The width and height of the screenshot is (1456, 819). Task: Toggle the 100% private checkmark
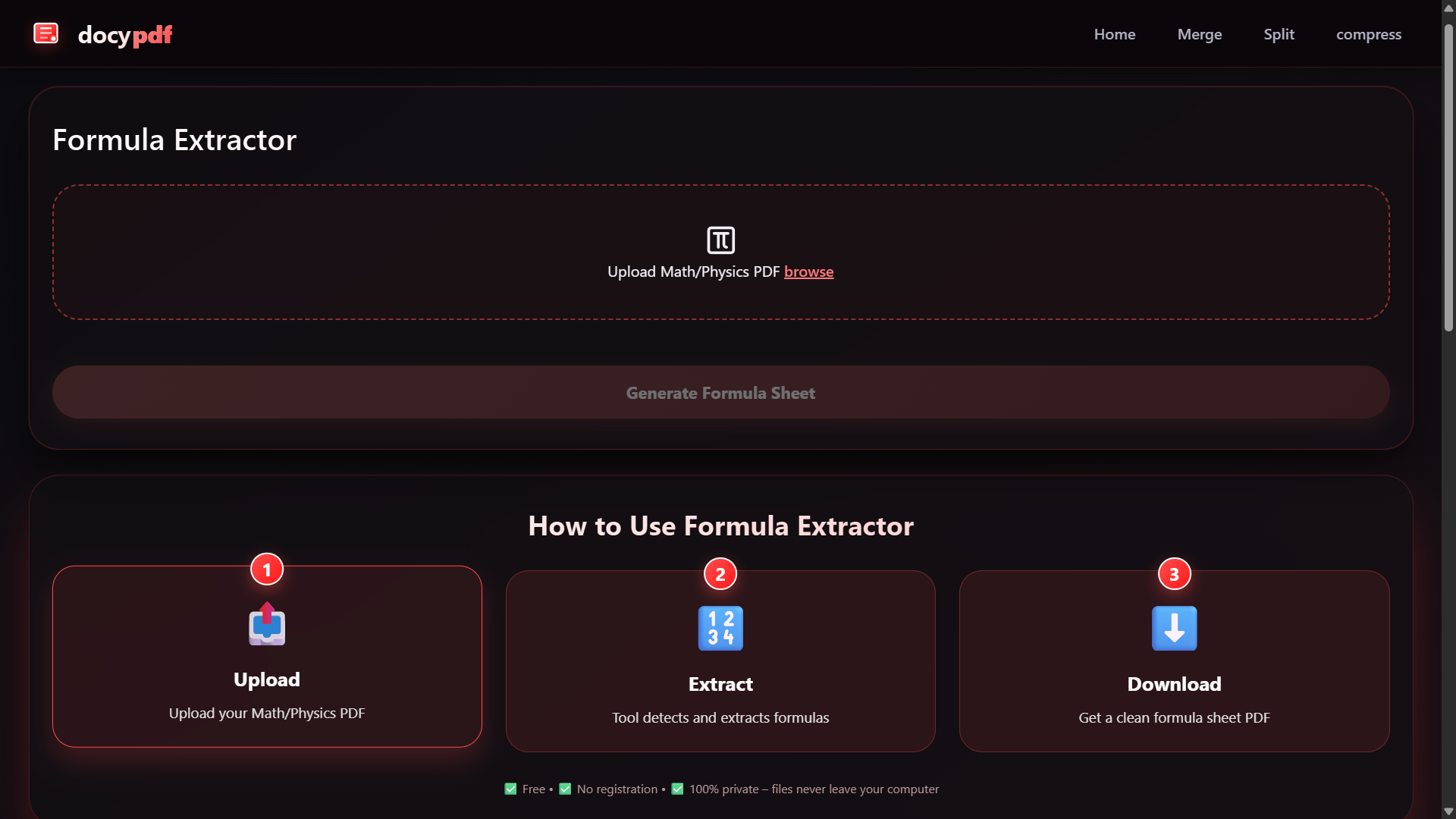click(677, 789)
